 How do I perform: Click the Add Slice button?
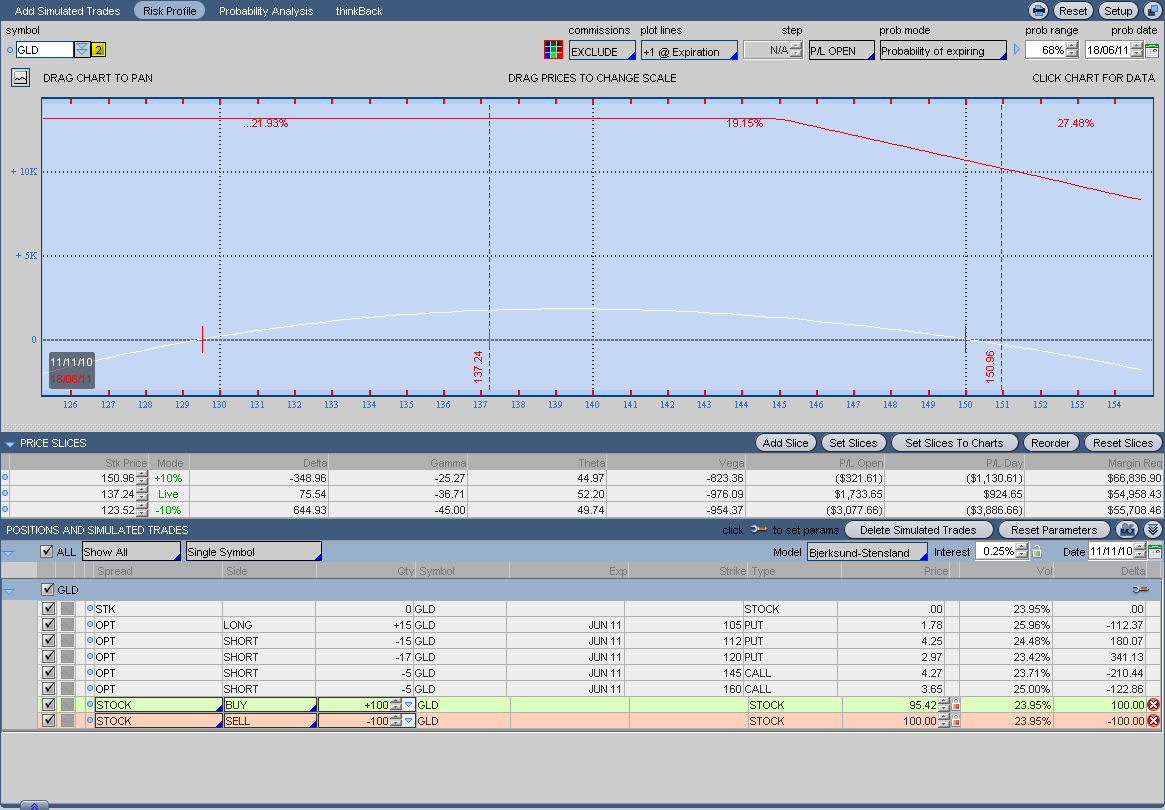tap(785, 443)
